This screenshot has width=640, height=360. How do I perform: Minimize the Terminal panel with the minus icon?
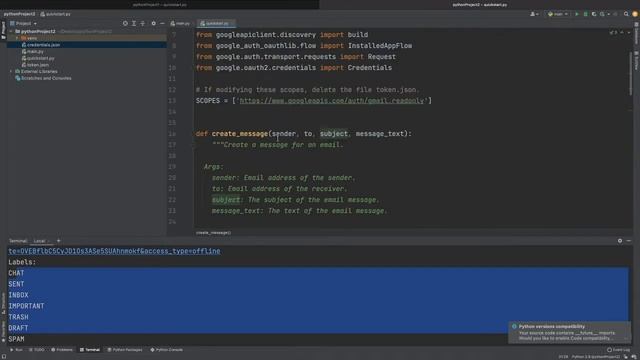[x=629, y=241]
